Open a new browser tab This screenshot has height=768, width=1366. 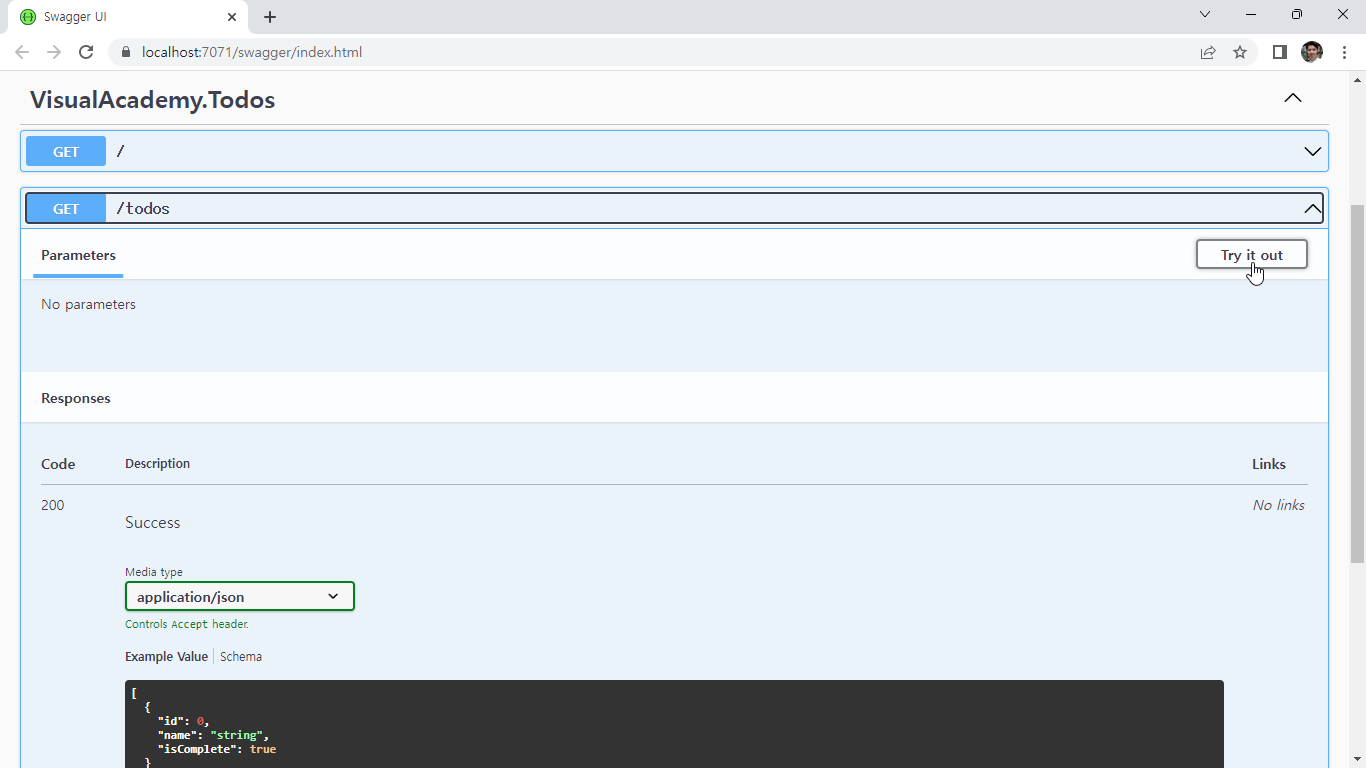tap(270, 17)
